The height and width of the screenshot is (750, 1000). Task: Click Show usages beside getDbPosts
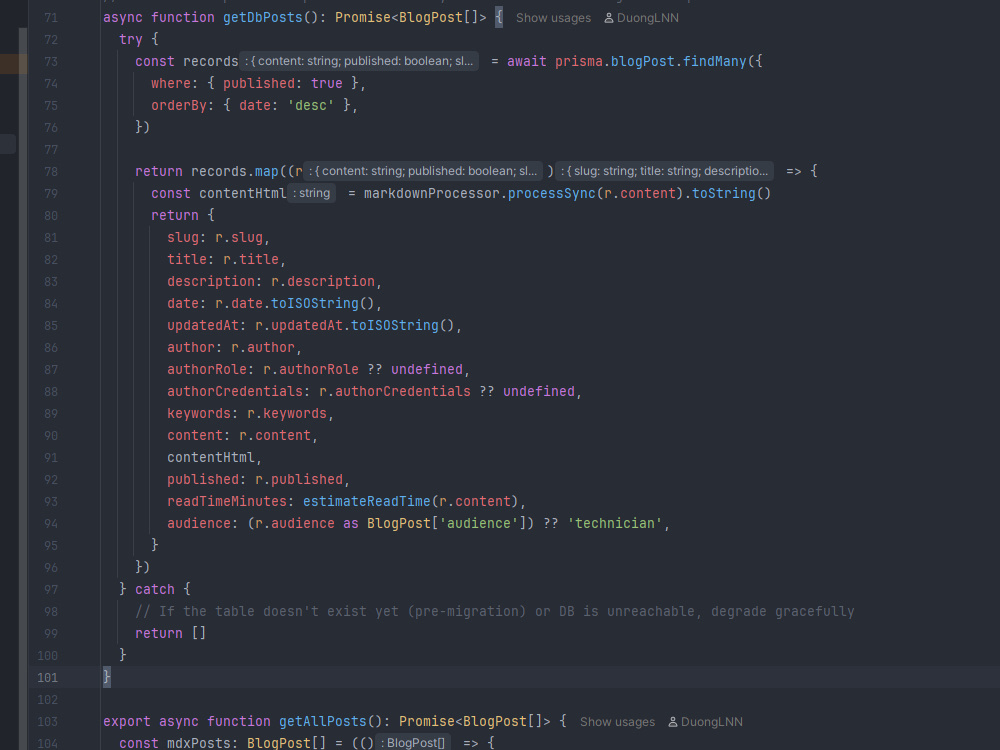point(553,18)
